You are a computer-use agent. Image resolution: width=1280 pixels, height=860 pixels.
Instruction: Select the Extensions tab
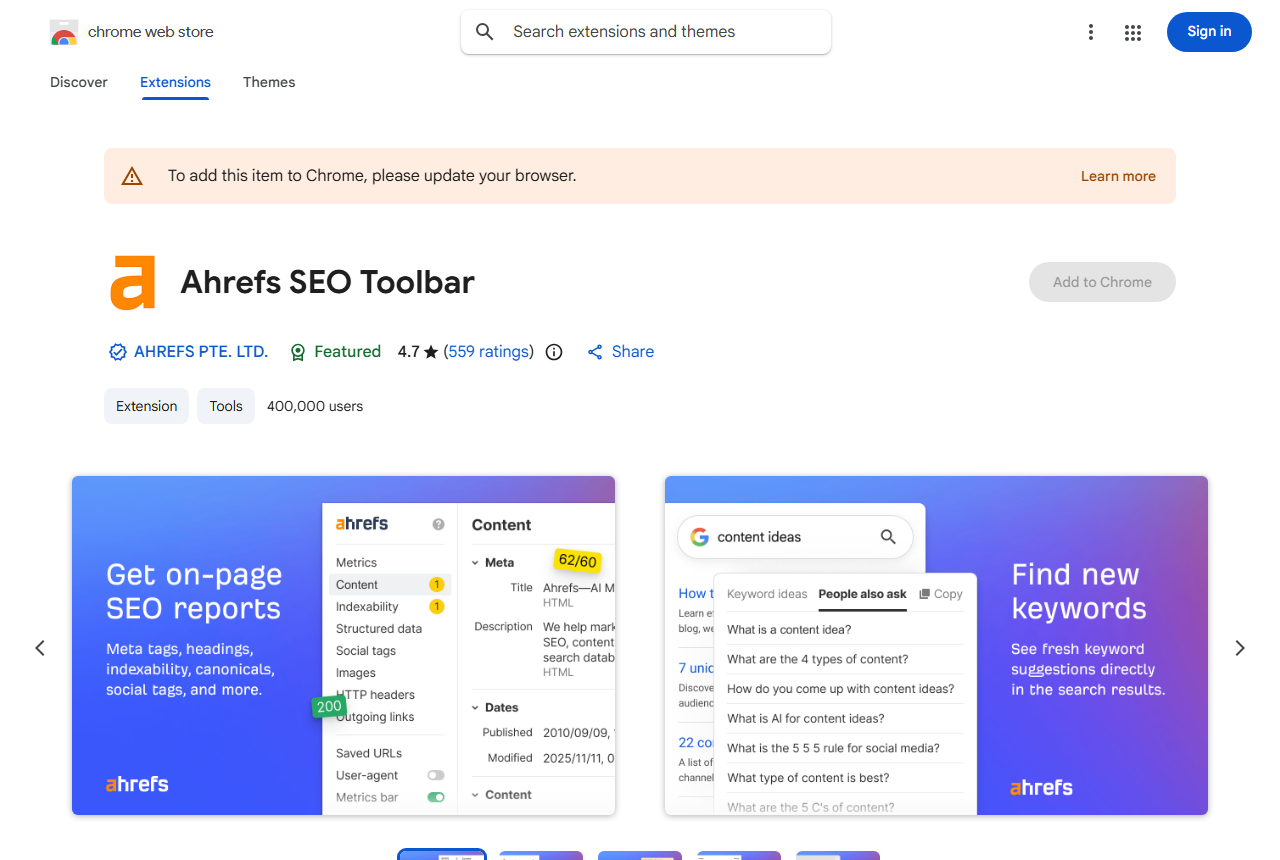point(175,82)
